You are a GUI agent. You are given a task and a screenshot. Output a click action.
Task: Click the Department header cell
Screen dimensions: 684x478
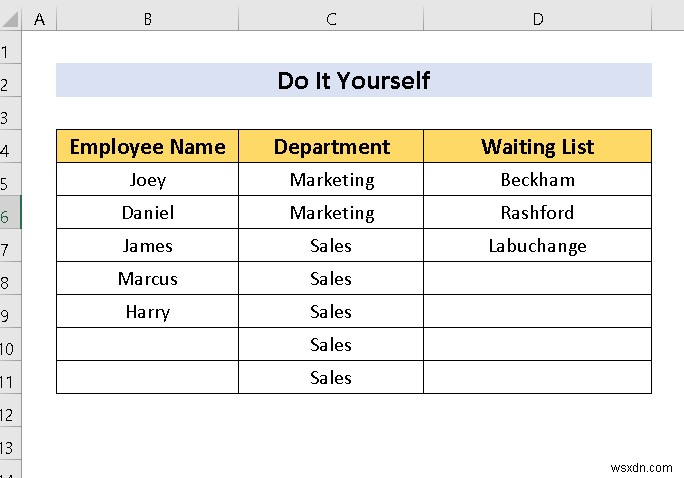[331, 147]
